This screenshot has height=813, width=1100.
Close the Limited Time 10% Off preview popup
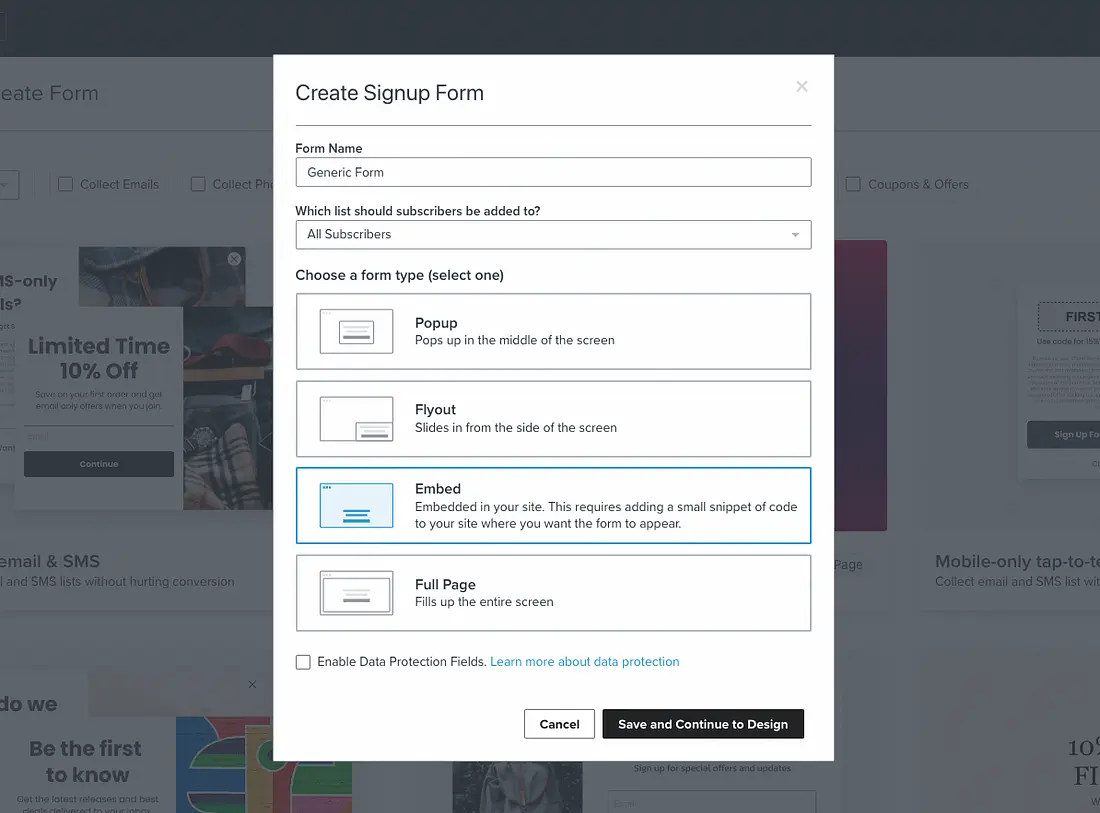pos(234,259)
